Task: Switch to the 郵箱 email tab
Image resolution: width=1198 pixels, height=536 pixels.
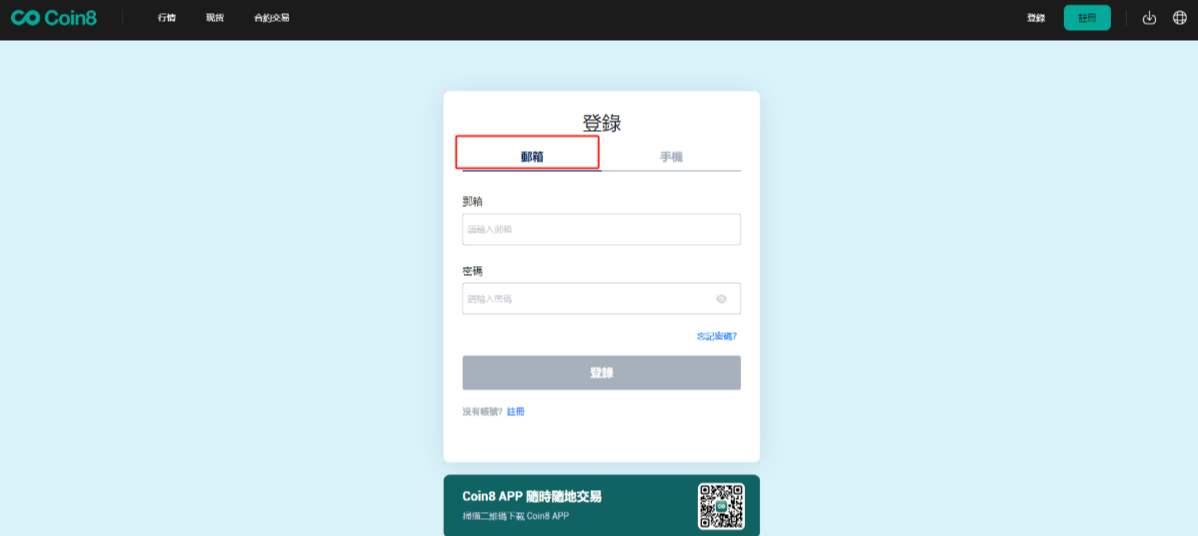Action: [532, 157]
